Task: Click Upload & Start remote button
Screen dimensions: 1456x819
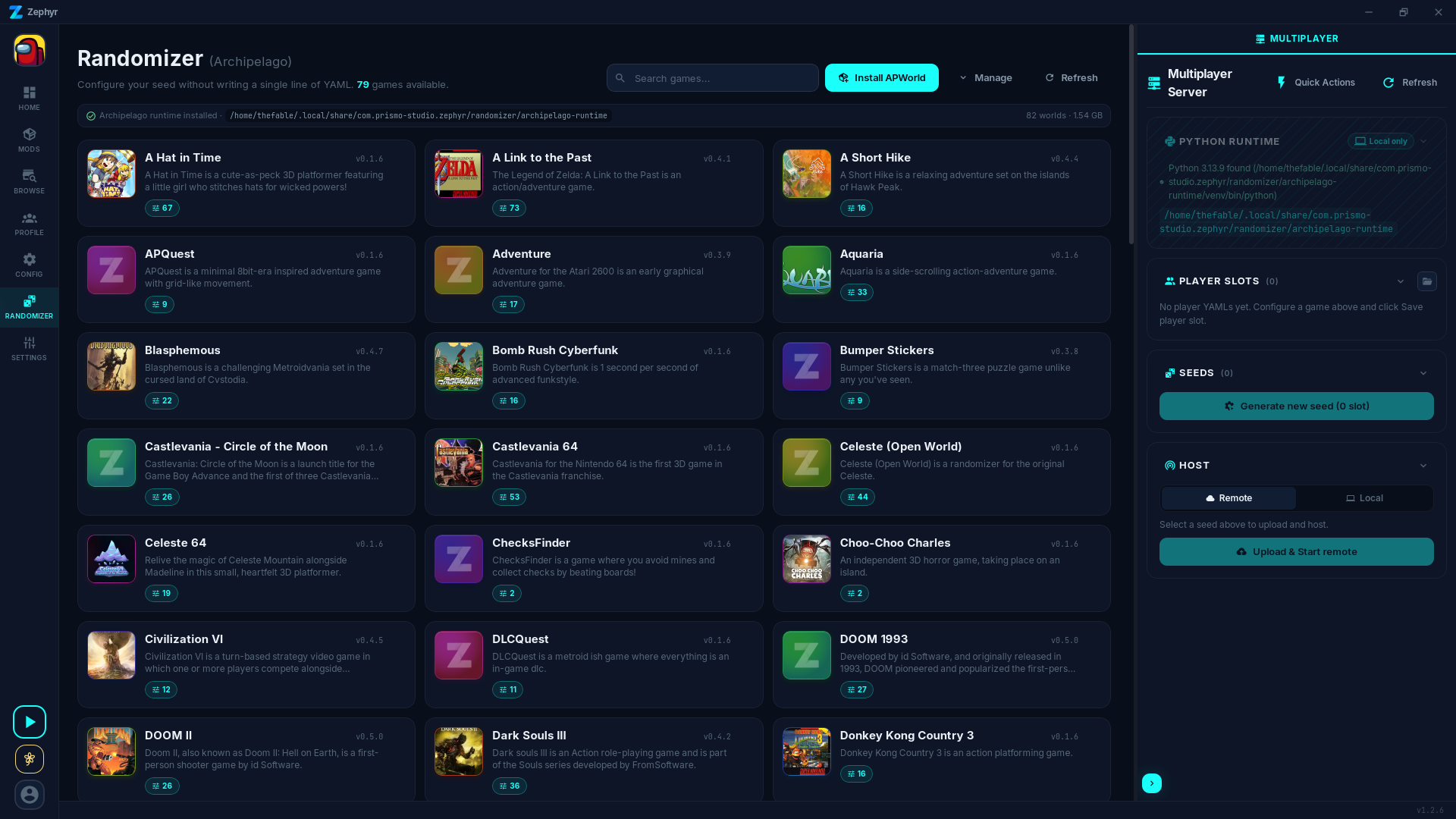Action: [x=1297, y=552]
